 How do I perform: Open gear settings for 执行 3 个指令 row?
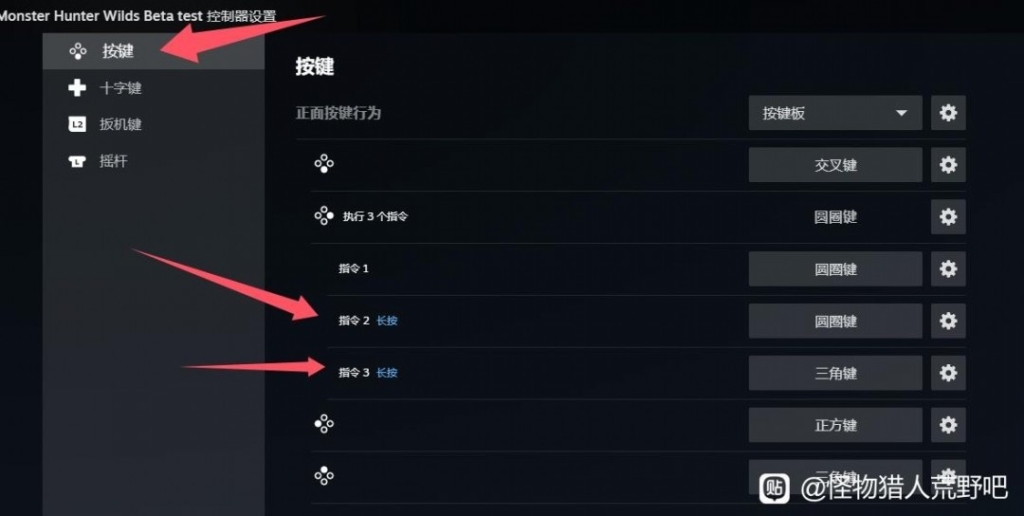tap(948, 216)
